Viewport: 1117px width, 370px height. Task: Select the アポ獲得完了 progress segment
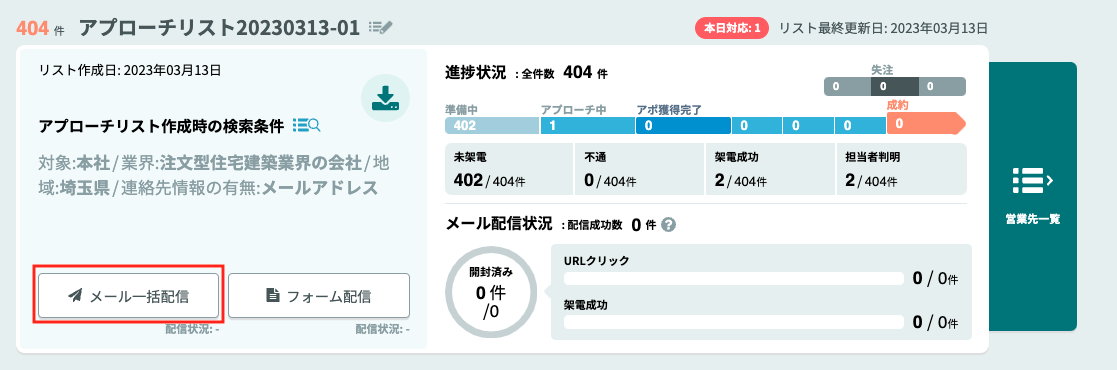point(683,125)
